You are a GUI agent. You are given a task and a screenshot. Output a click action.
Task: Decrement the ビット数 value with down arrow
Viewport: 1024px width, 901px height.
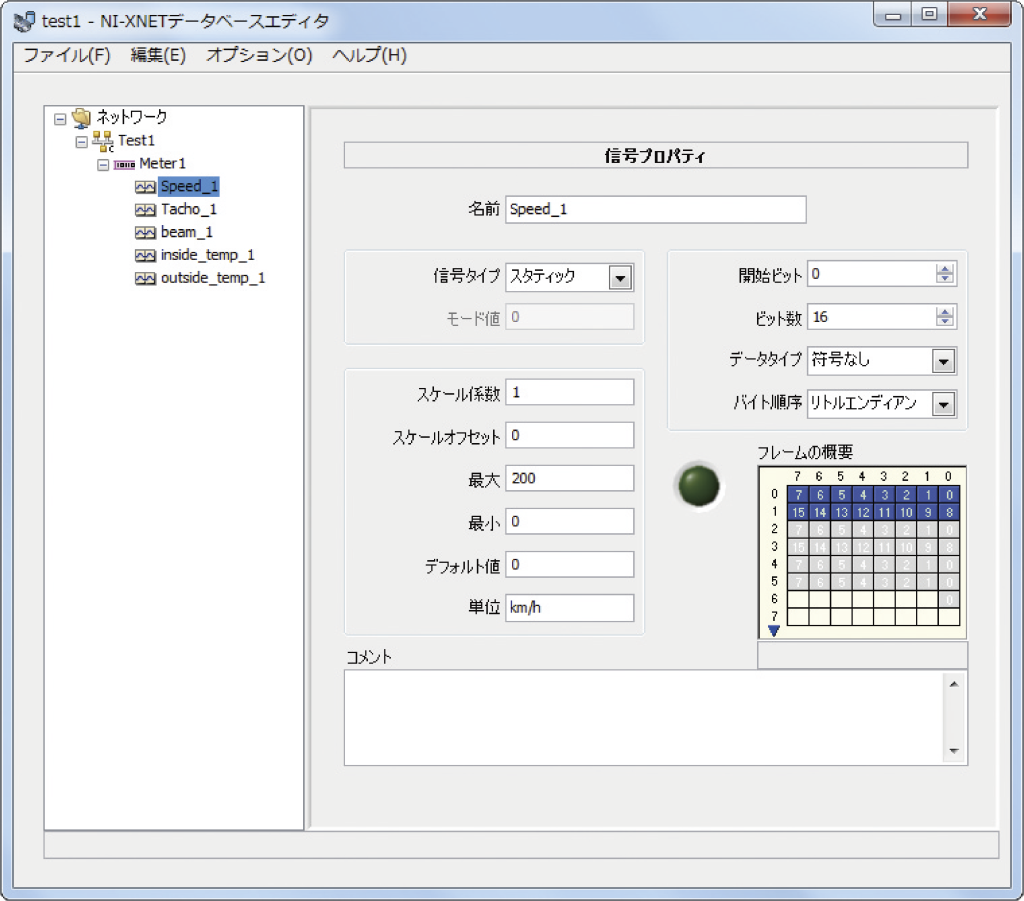pos(944,322)
